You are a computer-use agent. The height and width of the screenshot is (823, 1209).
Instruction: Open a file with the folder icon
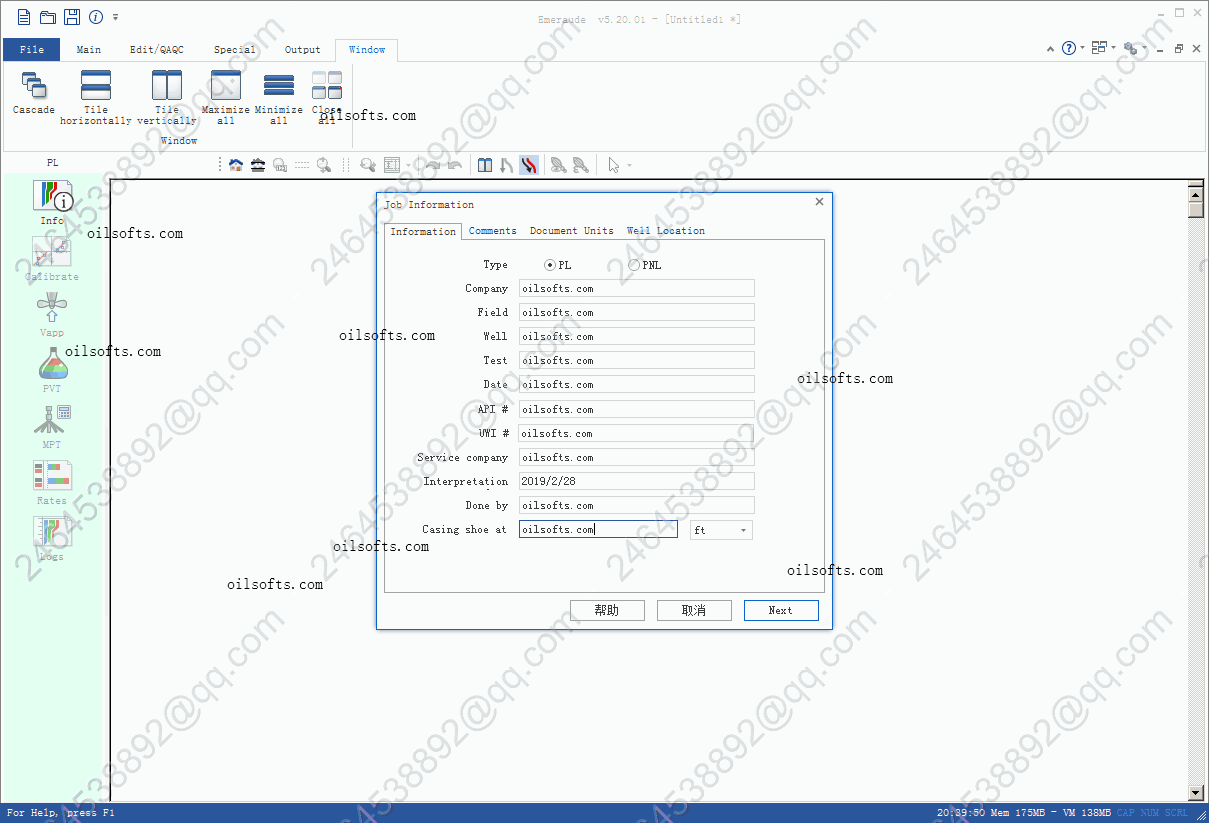(48, 17)
